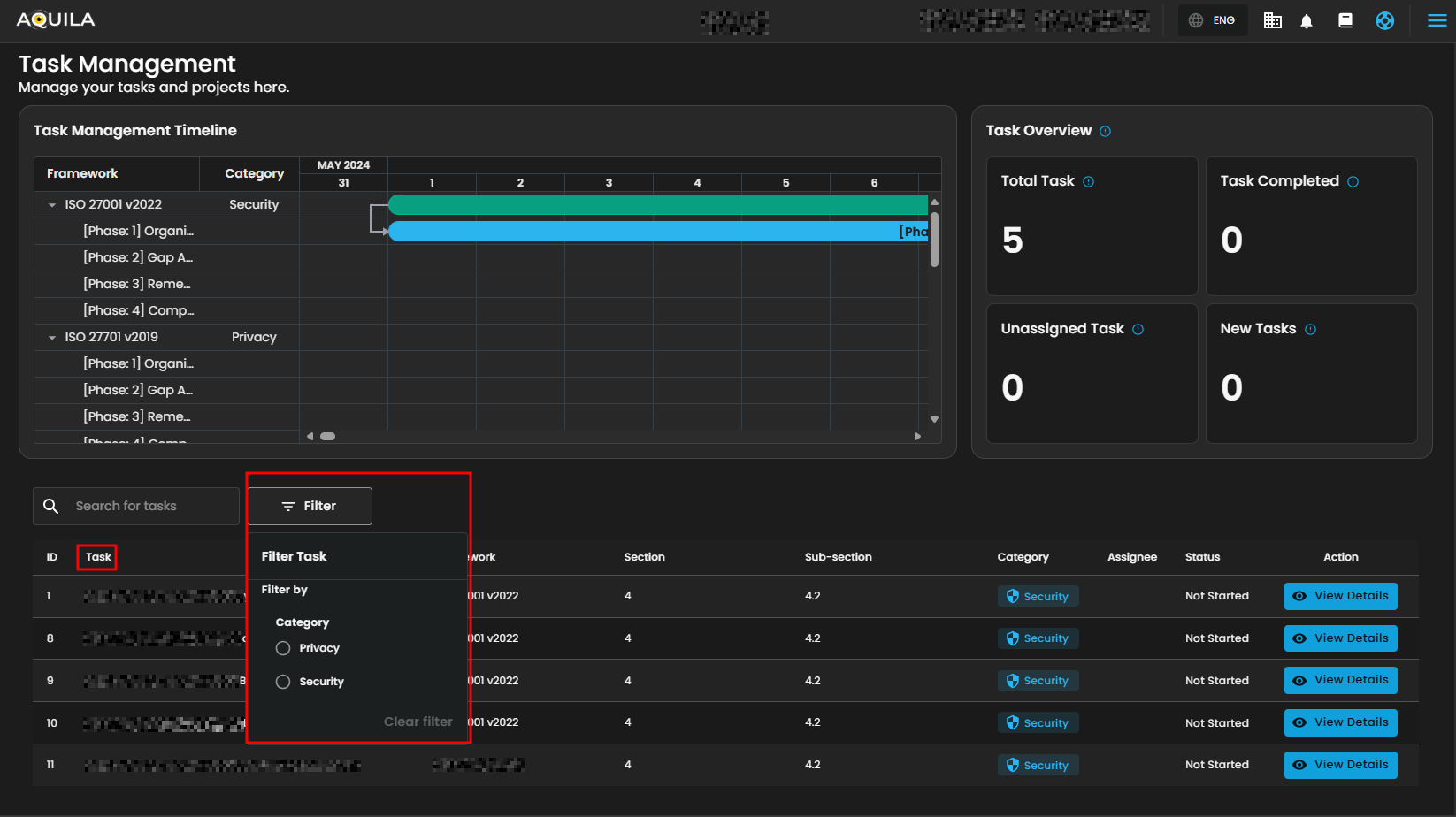Click the notification bell icon
The height and width of the screenshot is (817, 1456).
[1307, 21]
